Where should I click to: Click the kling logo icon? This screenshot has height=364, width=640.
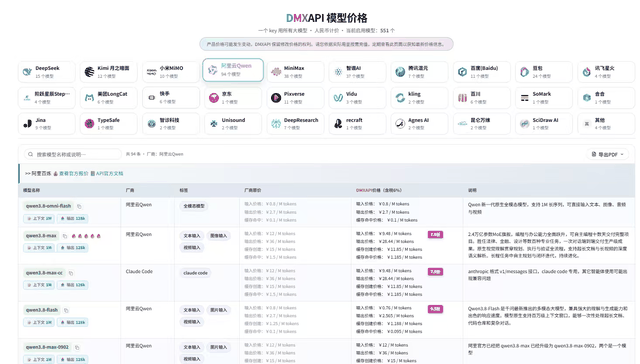400,98
